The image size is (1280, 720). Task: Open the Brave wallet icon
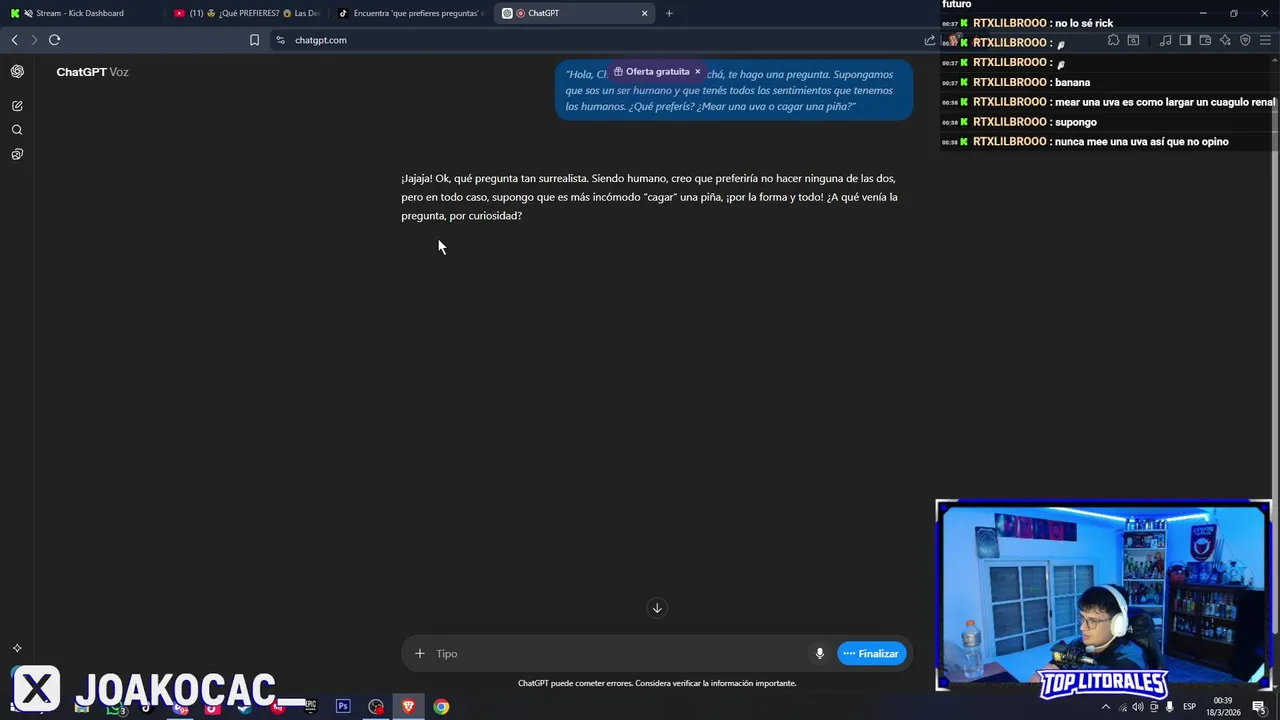1205,40
